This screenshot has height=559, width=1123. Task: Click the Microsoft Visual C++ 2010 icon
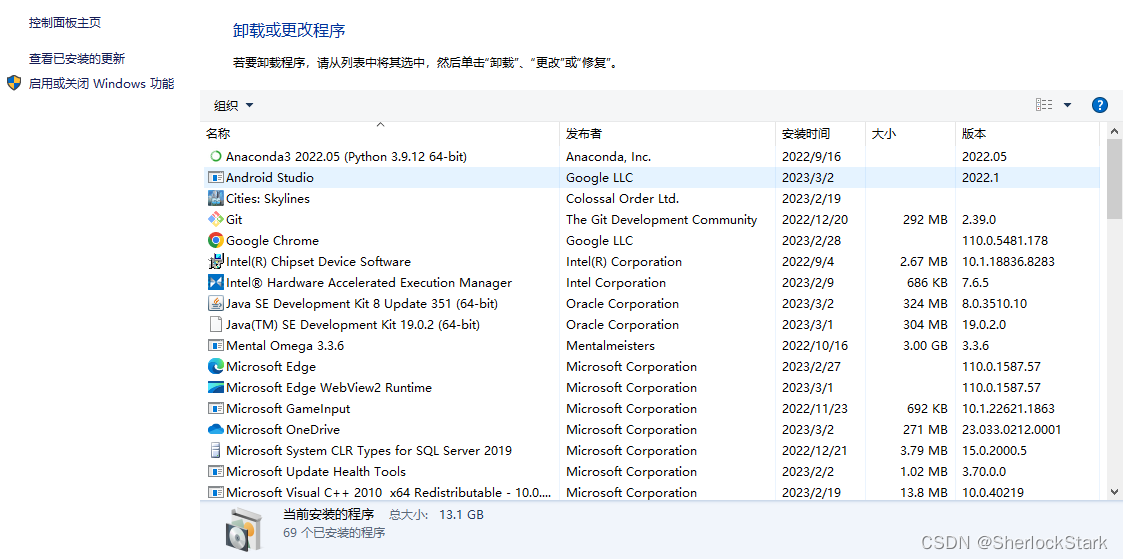[x=215, y=492]
